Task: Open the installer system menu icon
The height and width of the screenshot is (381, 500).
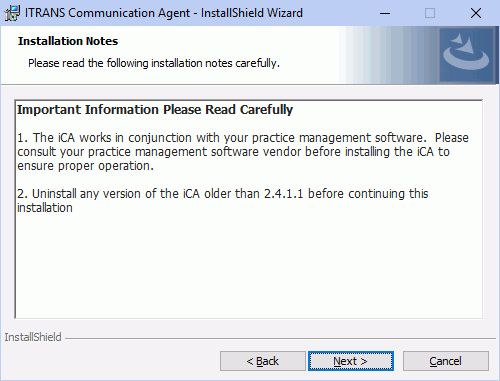Action: 12,13
